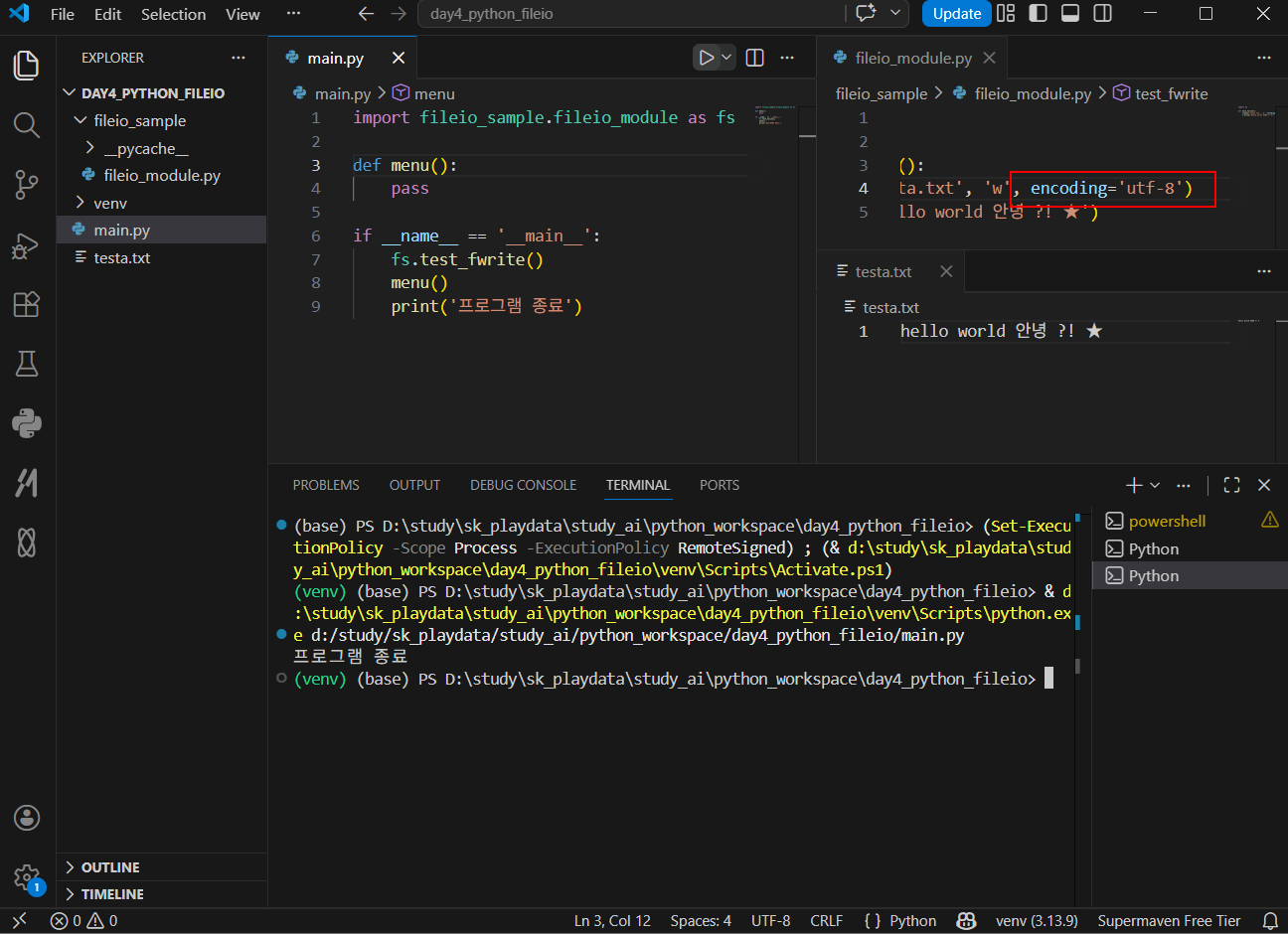Open the Search view icon

(27, 125)
